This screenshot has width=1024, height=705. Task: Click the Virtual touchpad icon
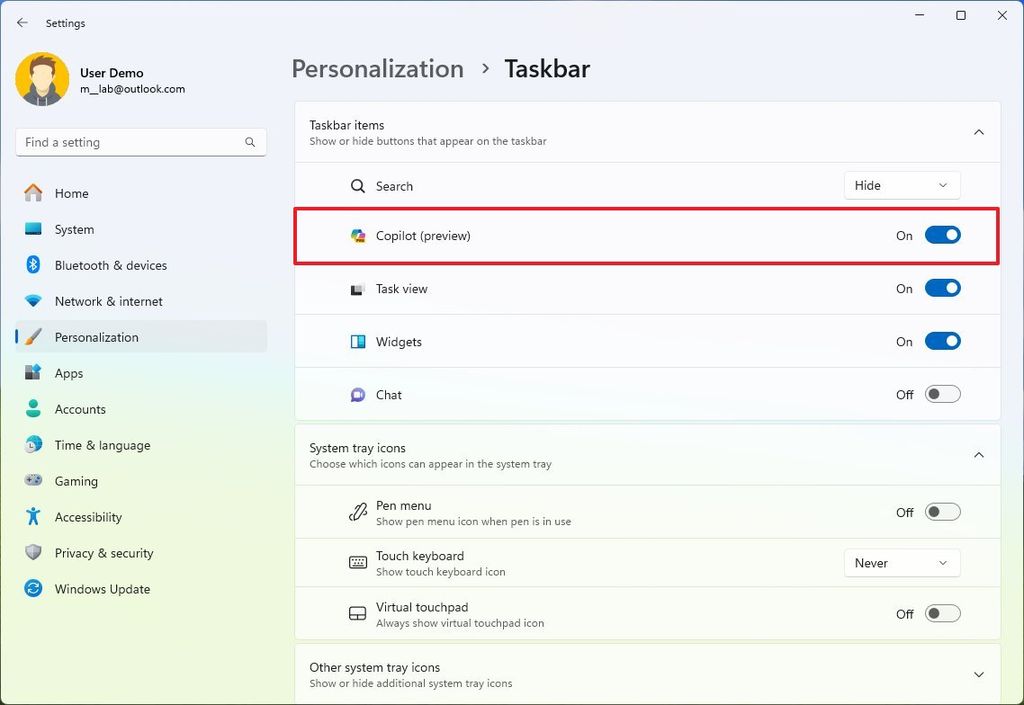(357, 613)
